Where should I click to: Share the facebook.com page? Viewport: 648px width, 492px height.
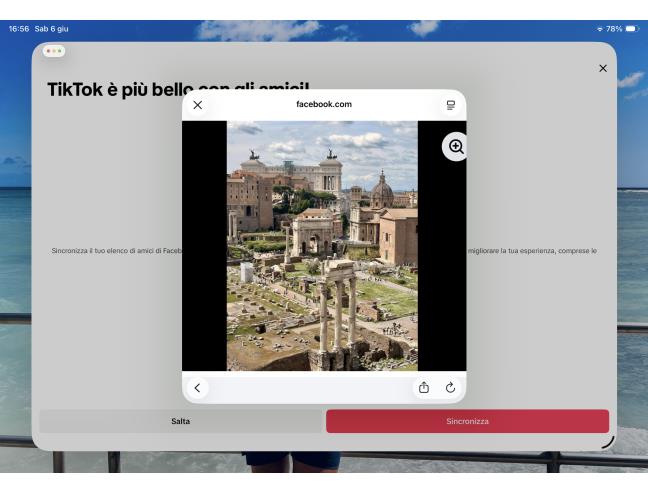[x=424, y=387]
